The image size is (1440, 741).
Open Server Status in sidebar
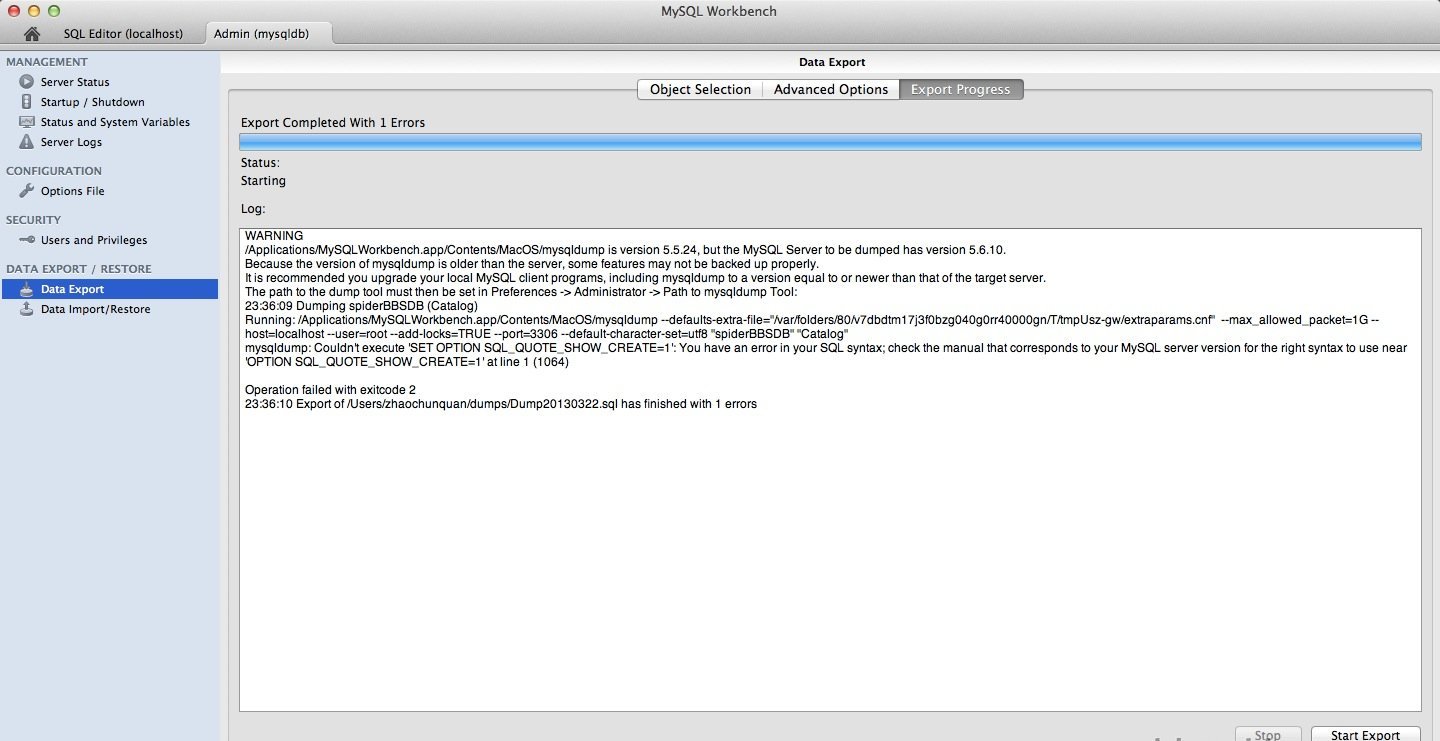pos(75,82)
